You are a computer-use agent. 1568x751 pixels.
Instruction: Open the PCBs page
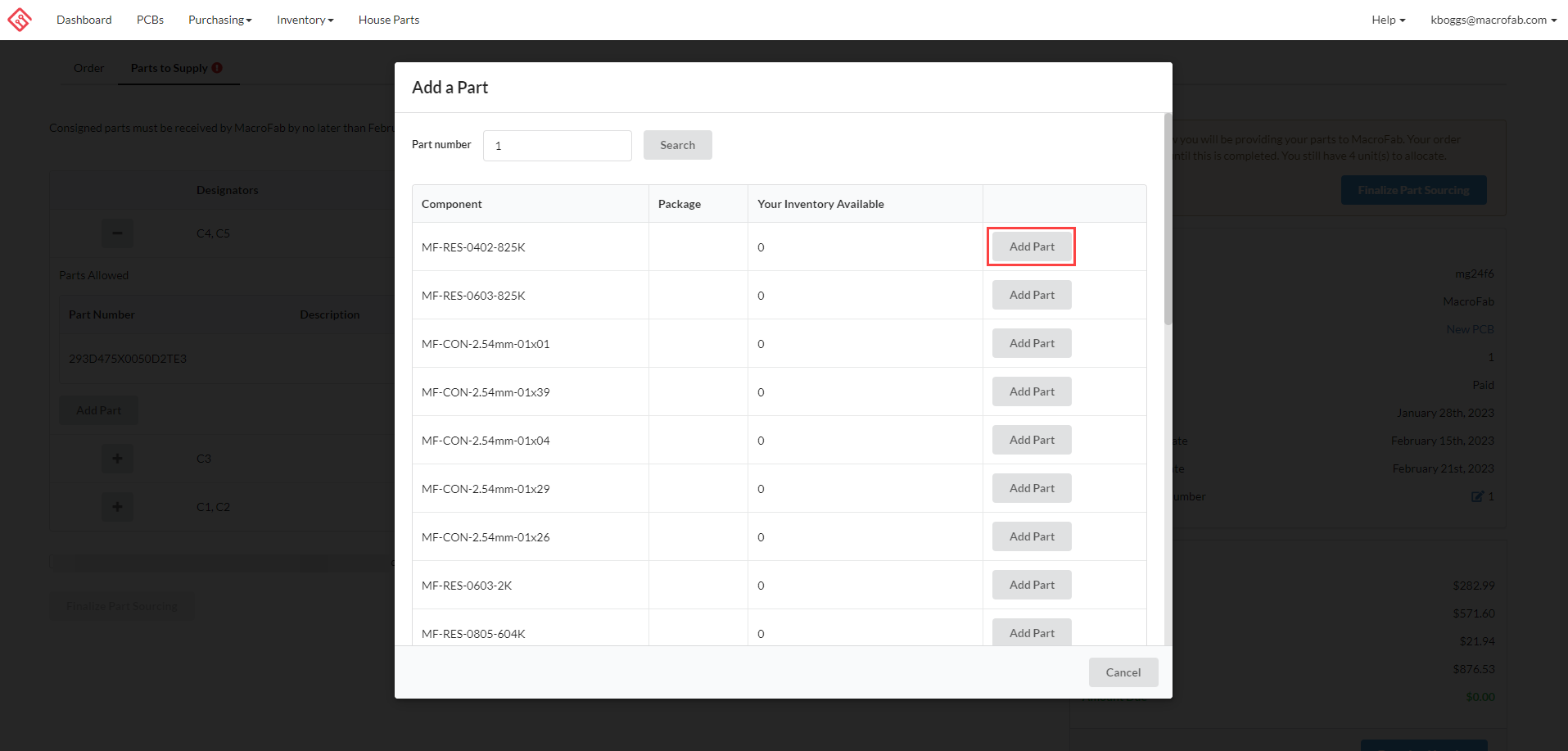tap(150, 20)
